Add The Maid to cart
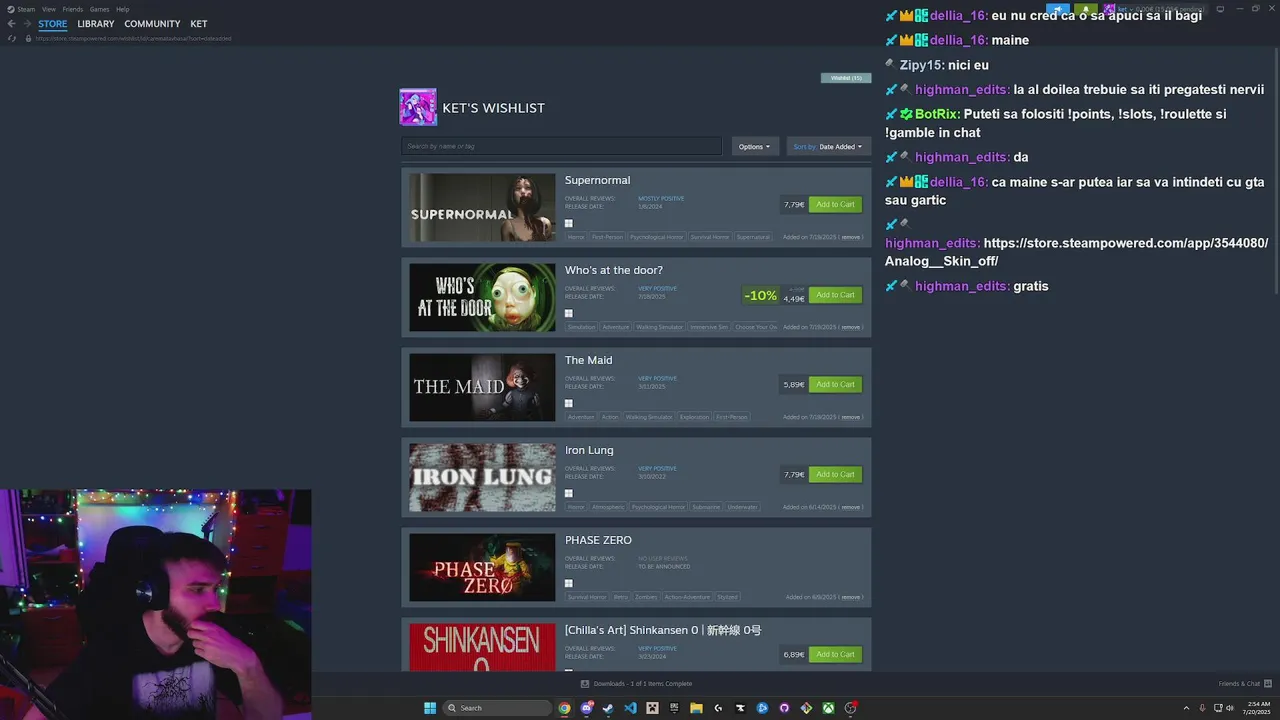Viewport: 1280px width, 720px height. click(x=835, y=384)
